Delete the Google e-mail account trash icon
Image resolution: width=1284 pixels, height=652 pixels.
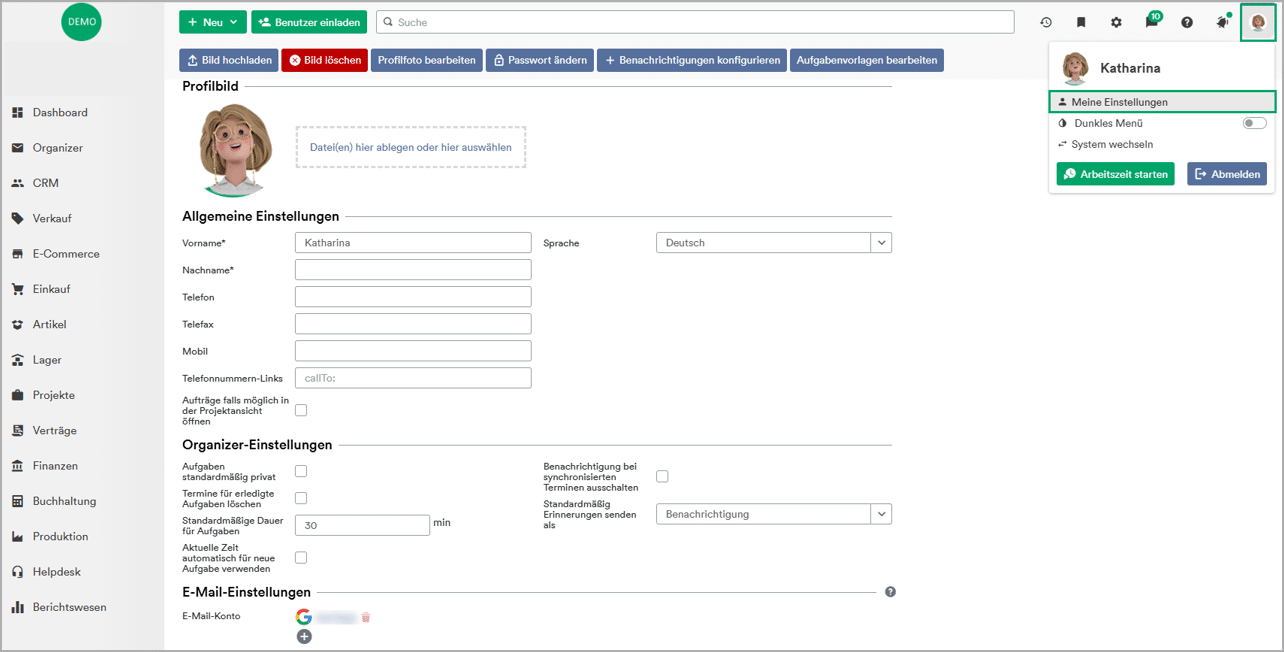click(x=366, y=617)
